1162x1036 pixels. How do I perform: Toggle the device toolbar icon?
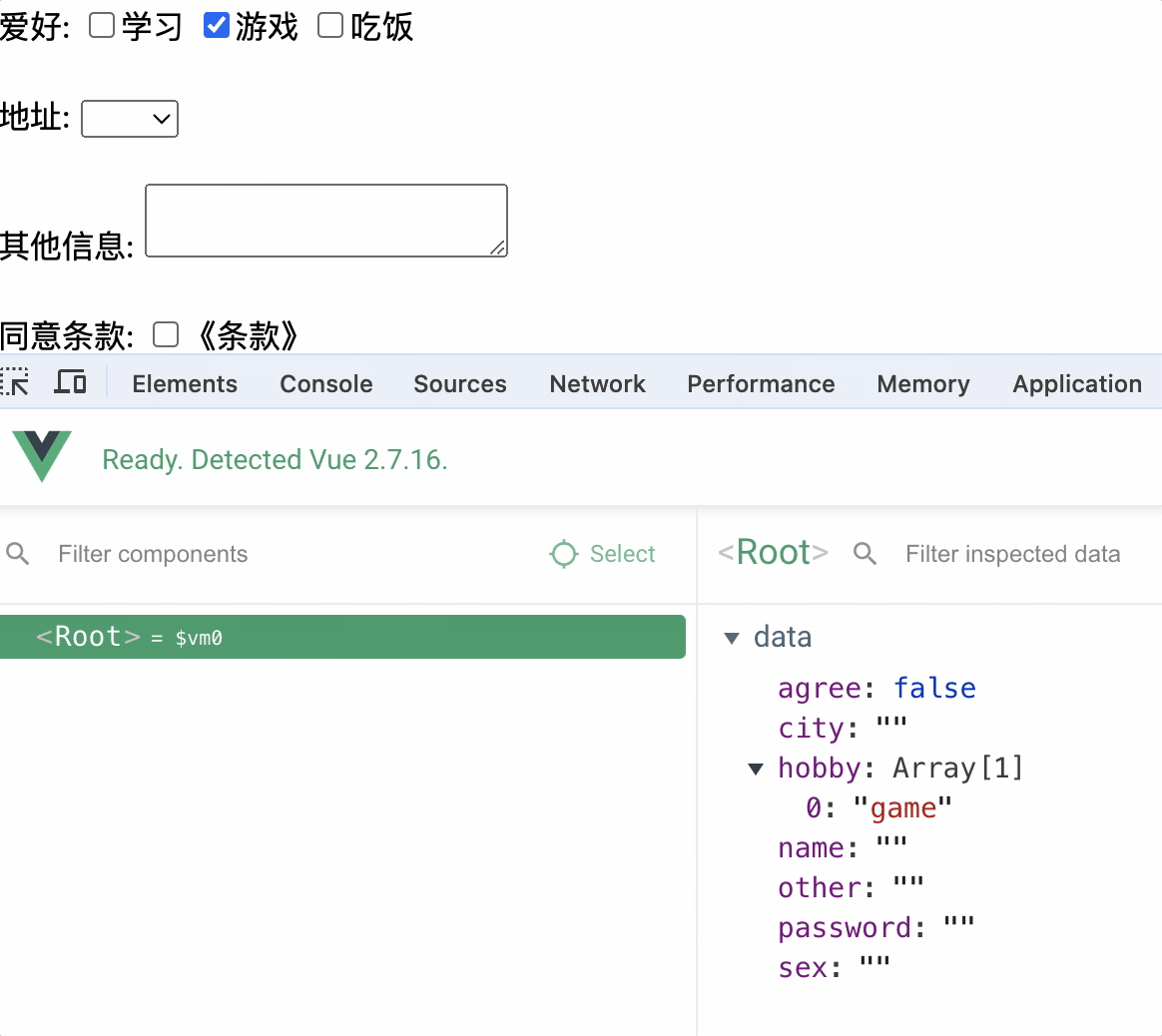pos(70,382)
